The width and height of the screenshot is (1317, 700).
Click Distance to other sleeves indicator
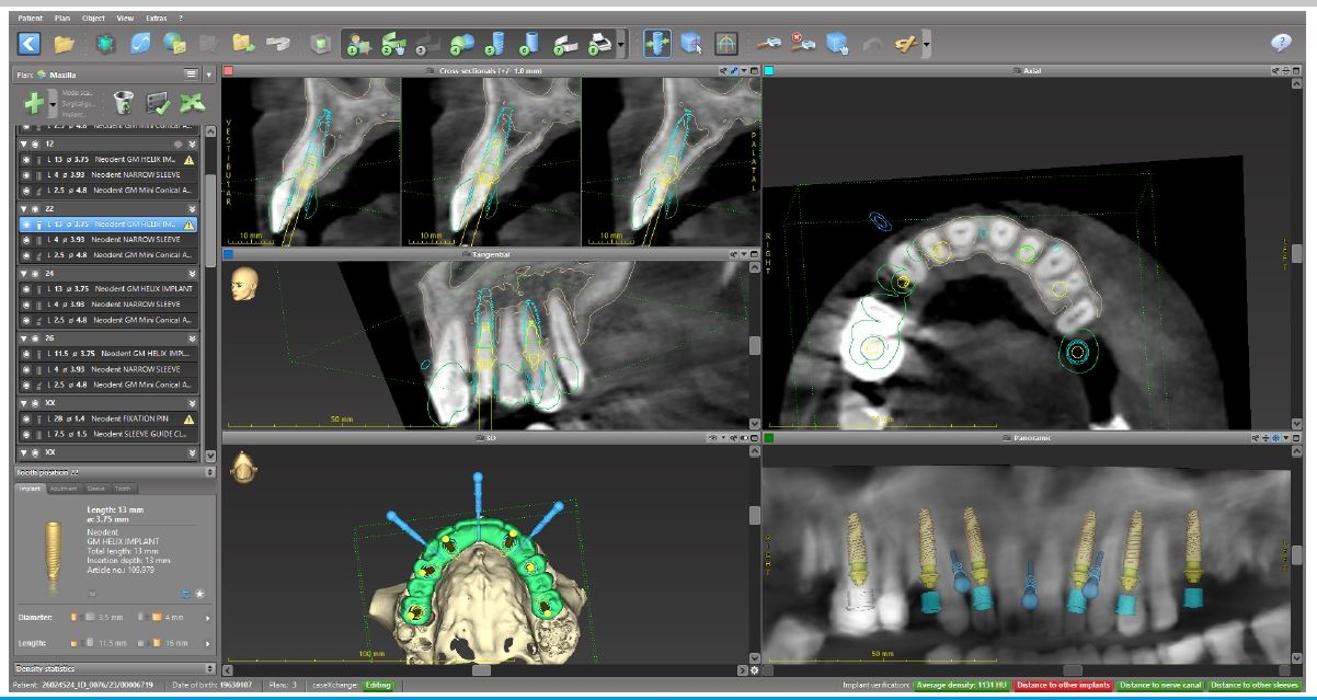[x=1256, y=685]
